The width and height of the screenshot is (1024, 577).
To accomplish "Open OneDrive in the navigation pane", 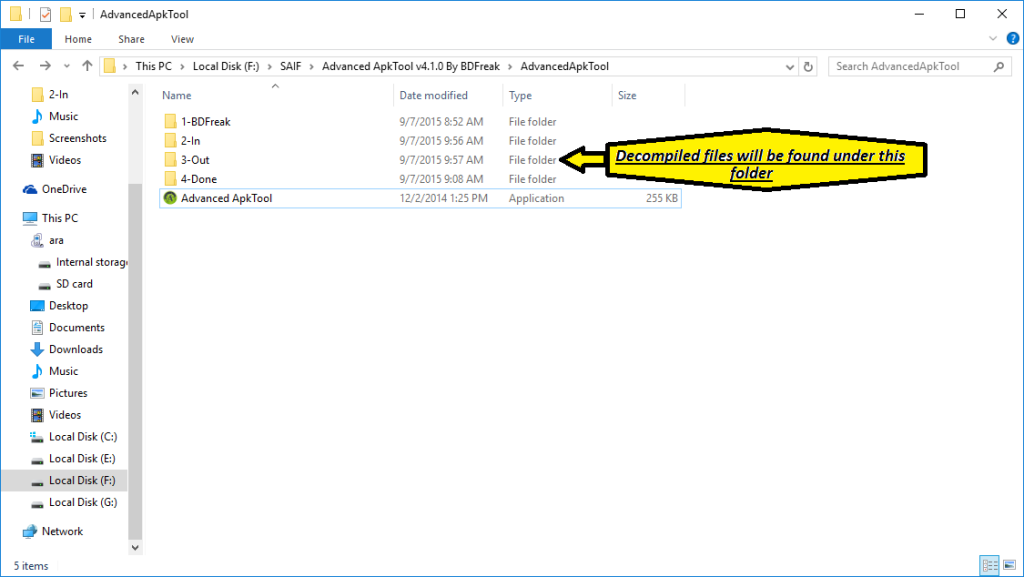I will [x=64, y=189].
